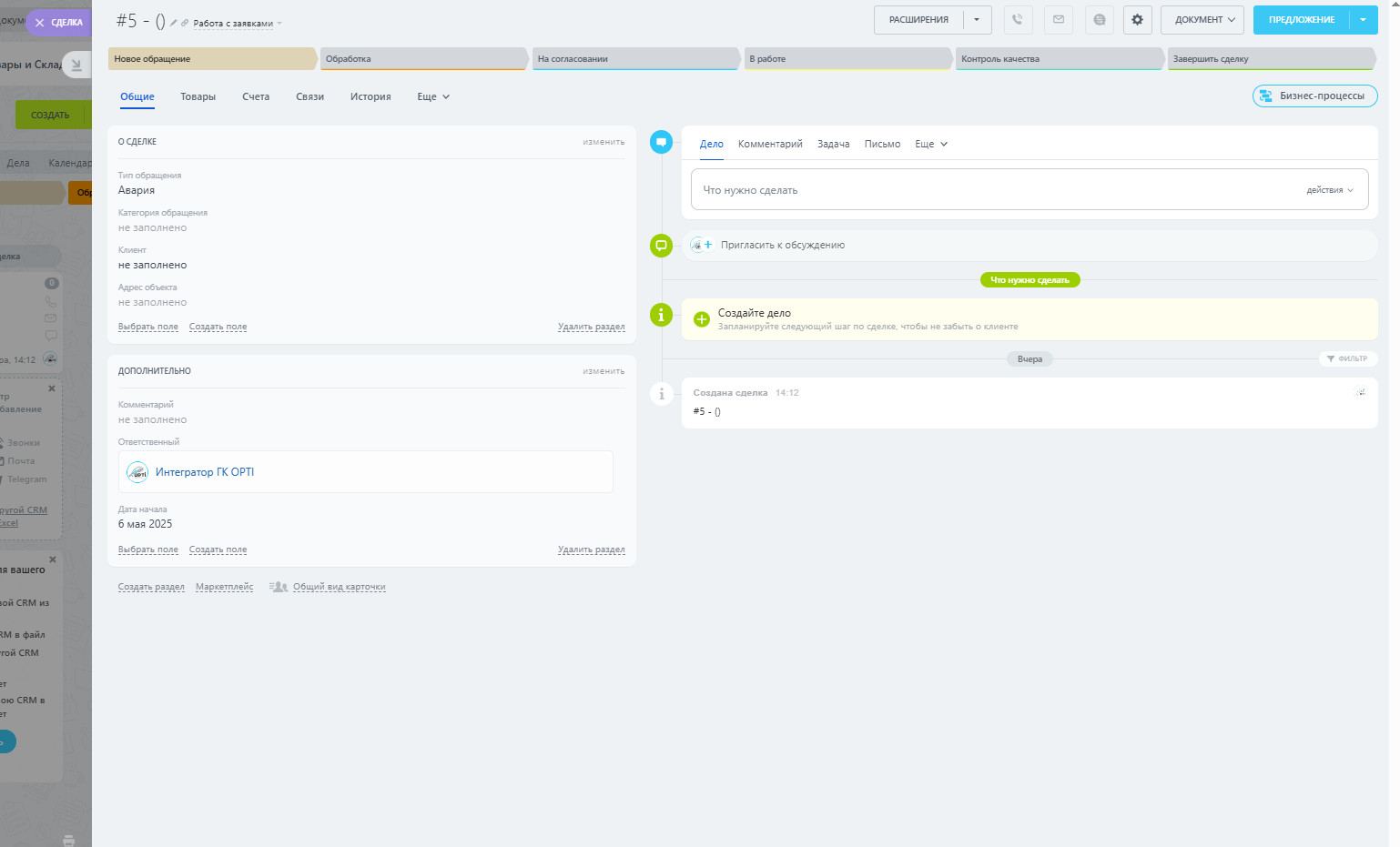Open the gear settings icon
Screen dimensions: 1400x847
(x=1137, y=19)
